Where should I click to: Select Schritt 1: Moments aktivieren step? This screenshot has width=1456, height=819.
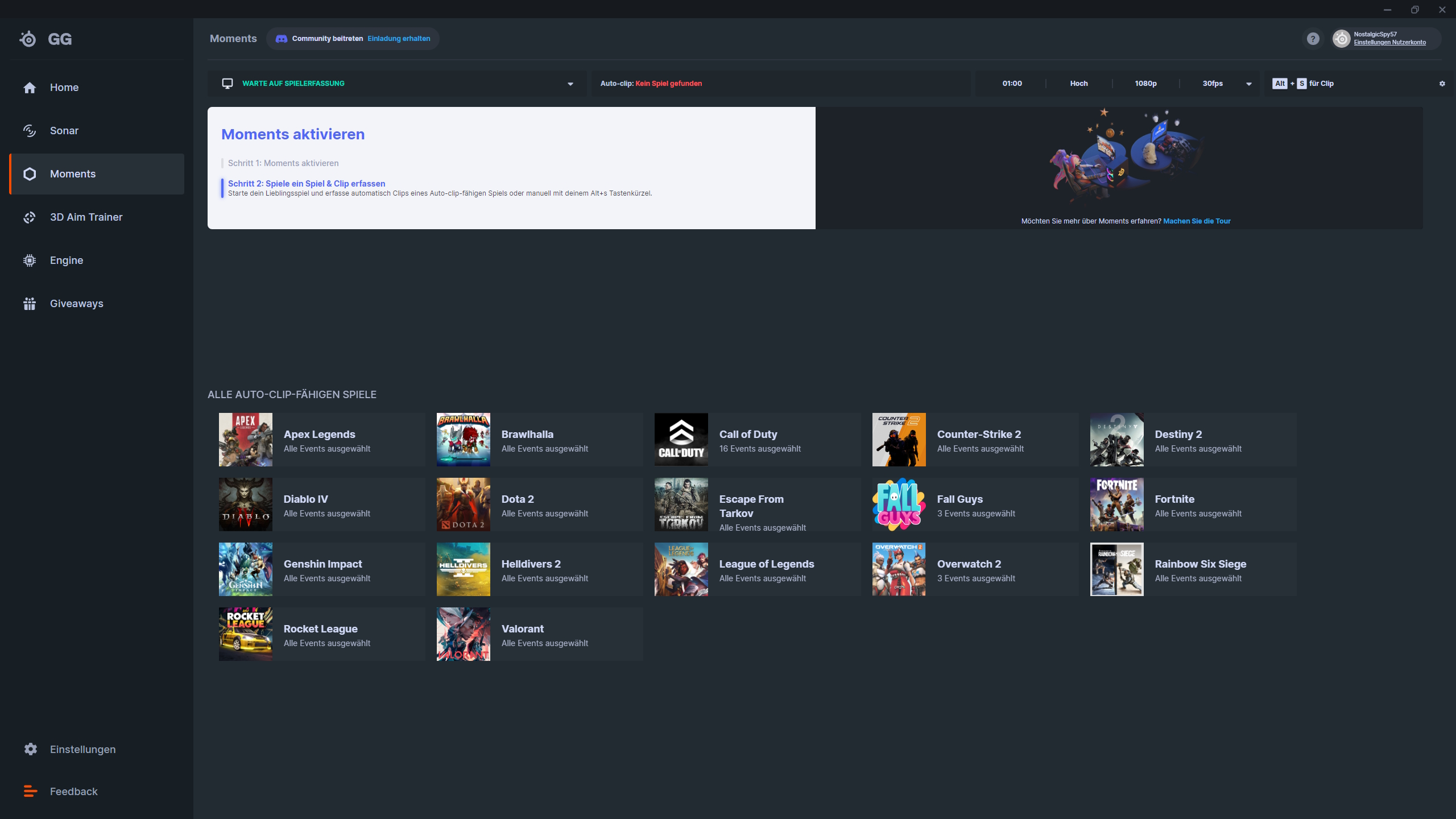(x=283, y=163)
